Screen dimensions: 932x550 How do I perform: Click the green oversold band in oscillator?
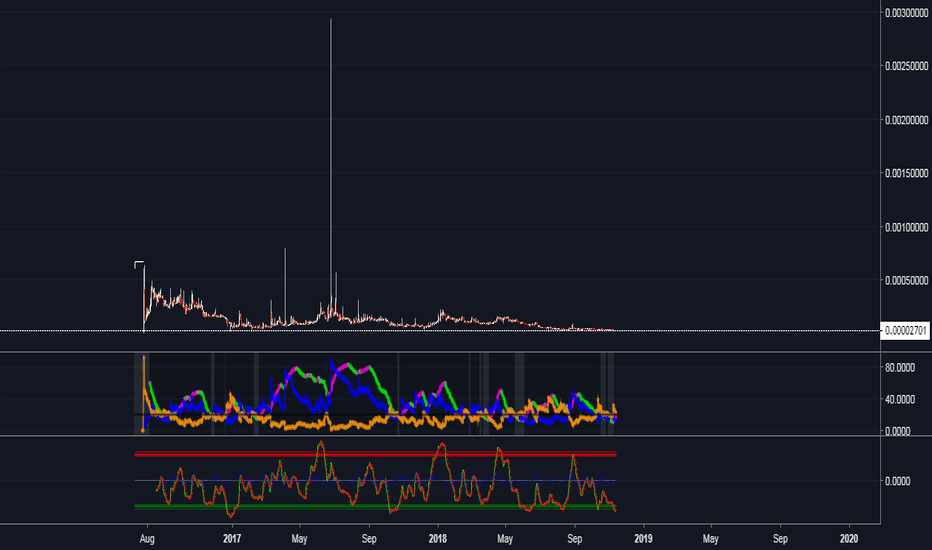(375, 507)
